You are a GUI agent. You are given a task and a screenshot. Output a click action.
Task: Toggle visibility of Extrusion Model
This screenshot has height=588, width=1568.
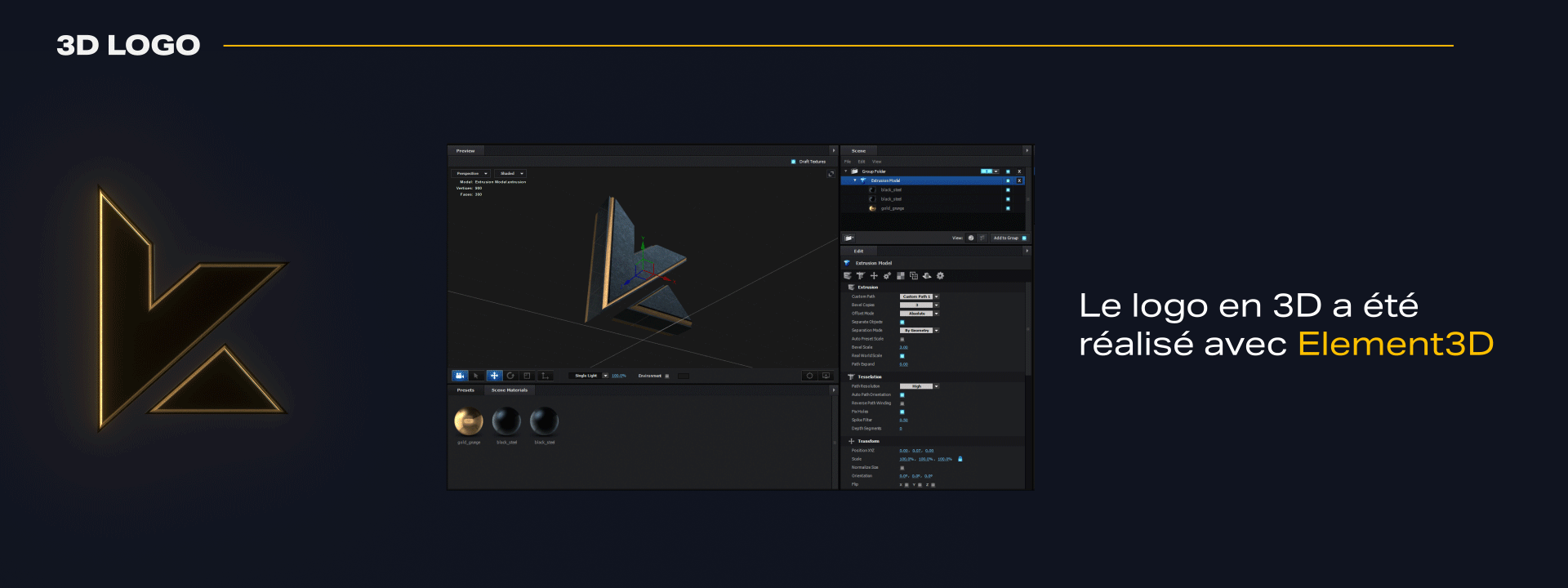(x=1008, y=180)
